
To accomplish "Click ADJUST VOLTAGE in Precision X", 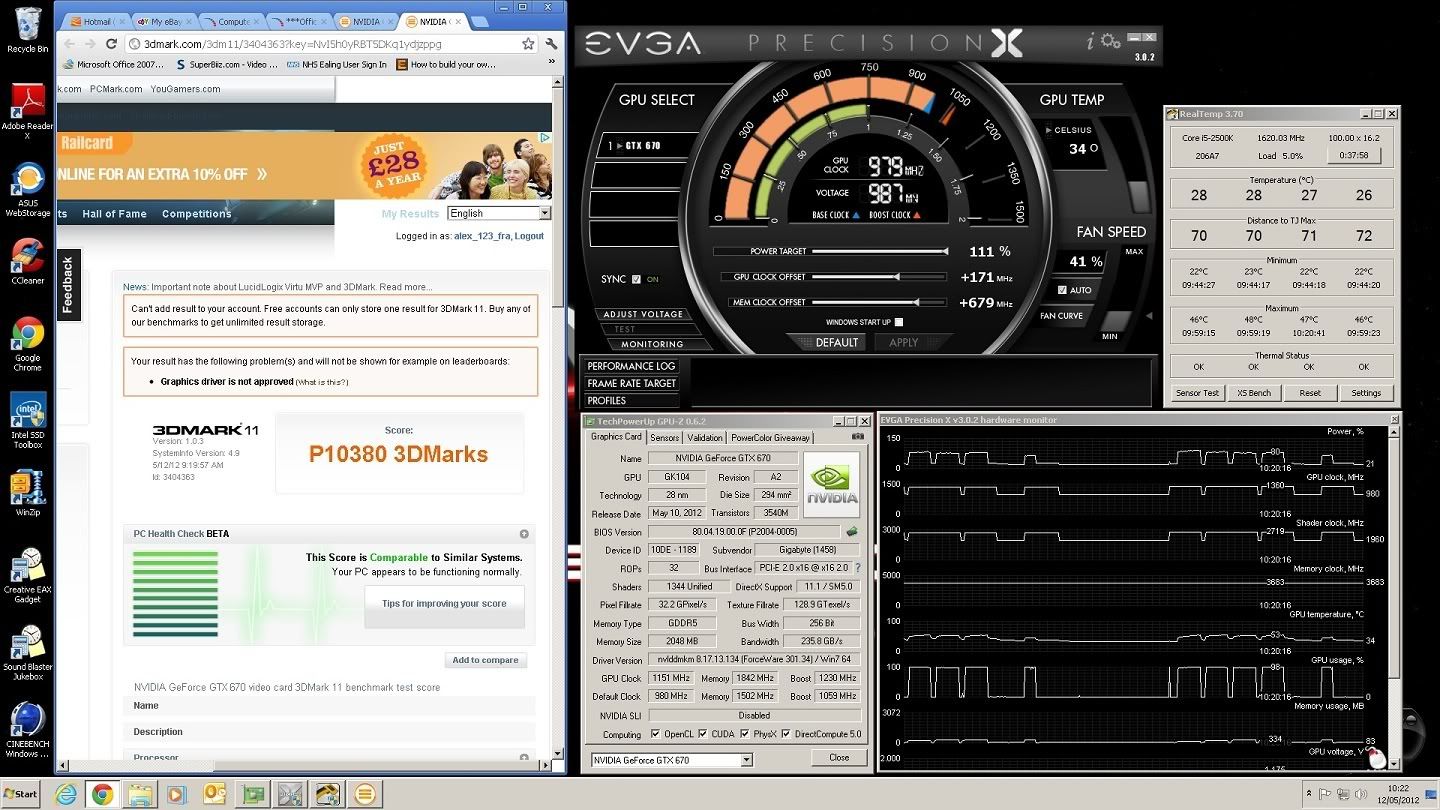I will pos(643,314).
